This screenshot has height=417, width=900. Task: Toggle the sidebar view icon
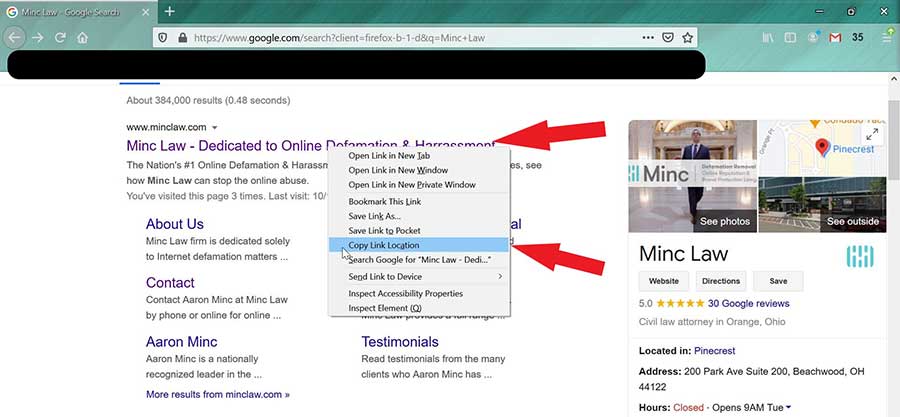tap(790, 37)
